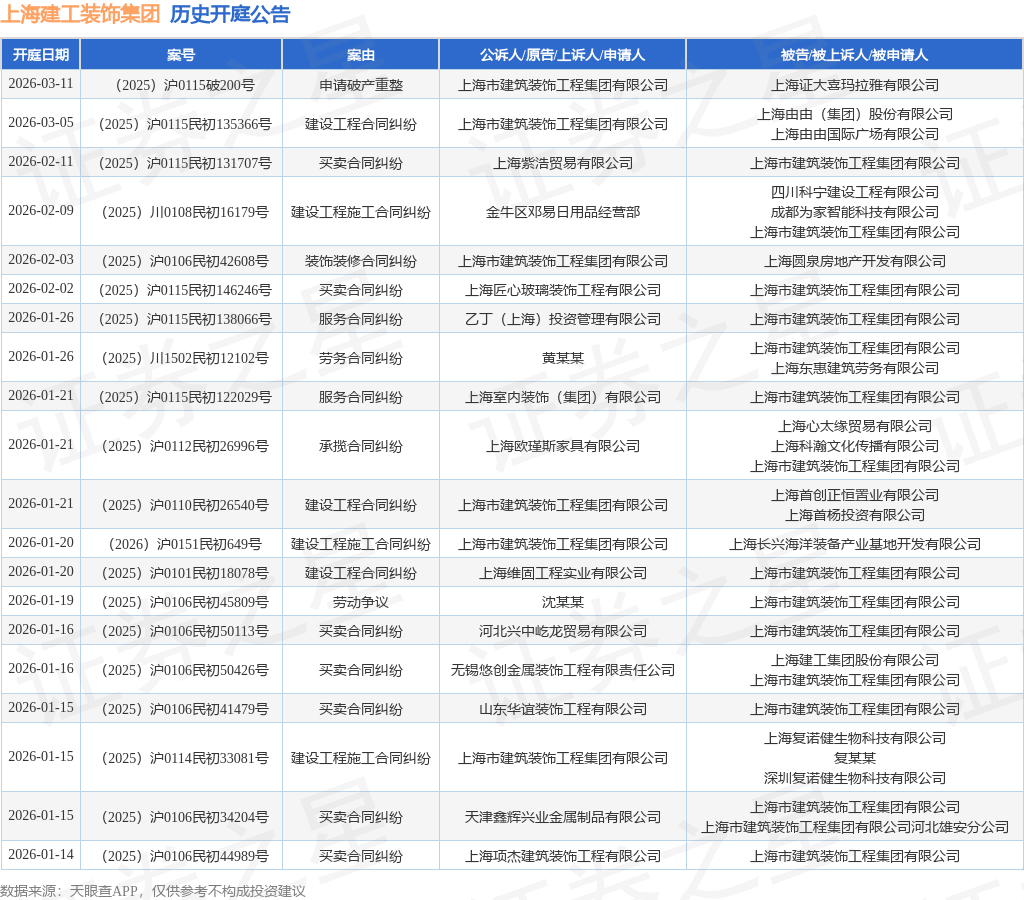Click defendant 上海证大喜玛拉雅有限公司
Viewport: 1024px width, 900px height.
(x=855, y=85)
